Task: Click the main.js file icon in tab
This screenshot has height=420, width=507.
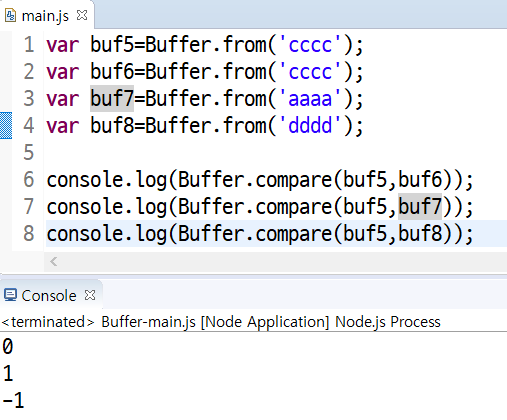Action: point(10,16)
